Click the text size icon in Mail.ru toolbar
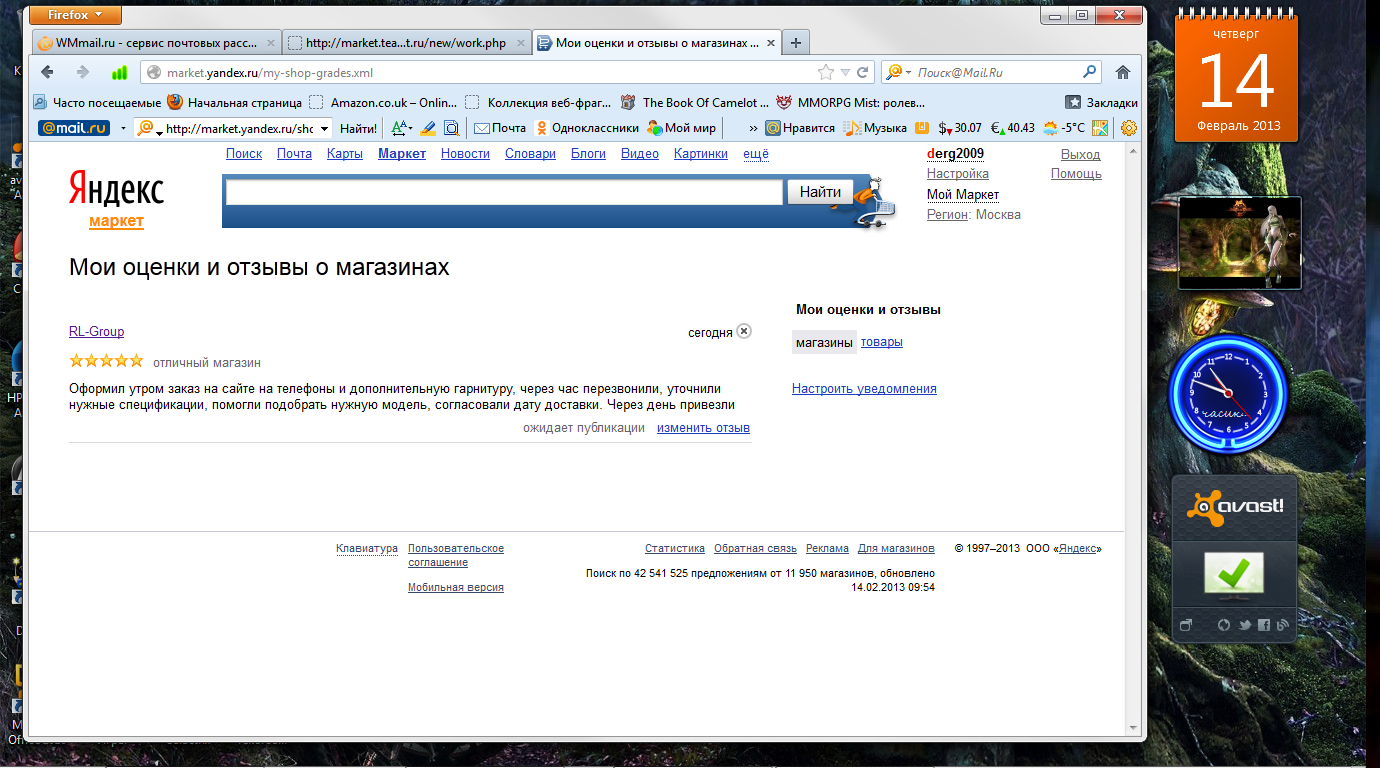The image size is (1380, 768). click(x=400, y=128)
